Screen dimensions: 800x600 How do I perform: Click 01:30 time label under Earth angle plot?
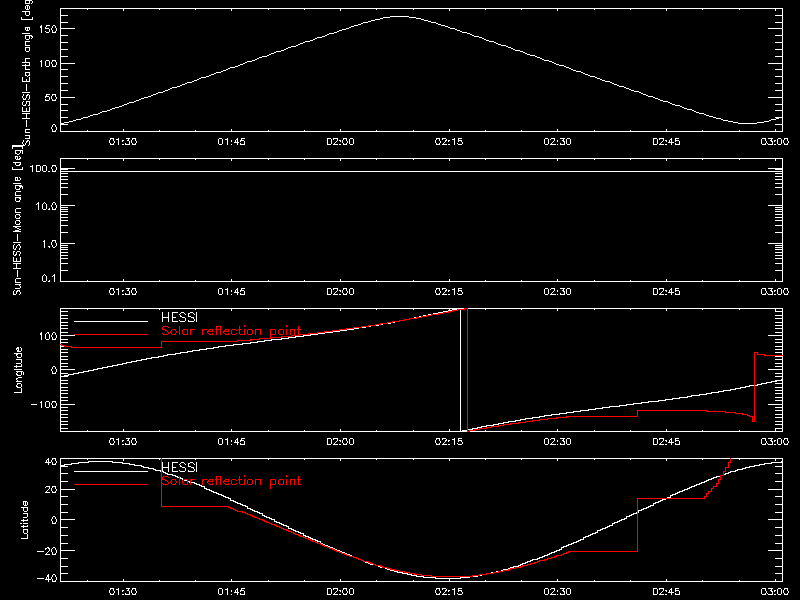123,142
